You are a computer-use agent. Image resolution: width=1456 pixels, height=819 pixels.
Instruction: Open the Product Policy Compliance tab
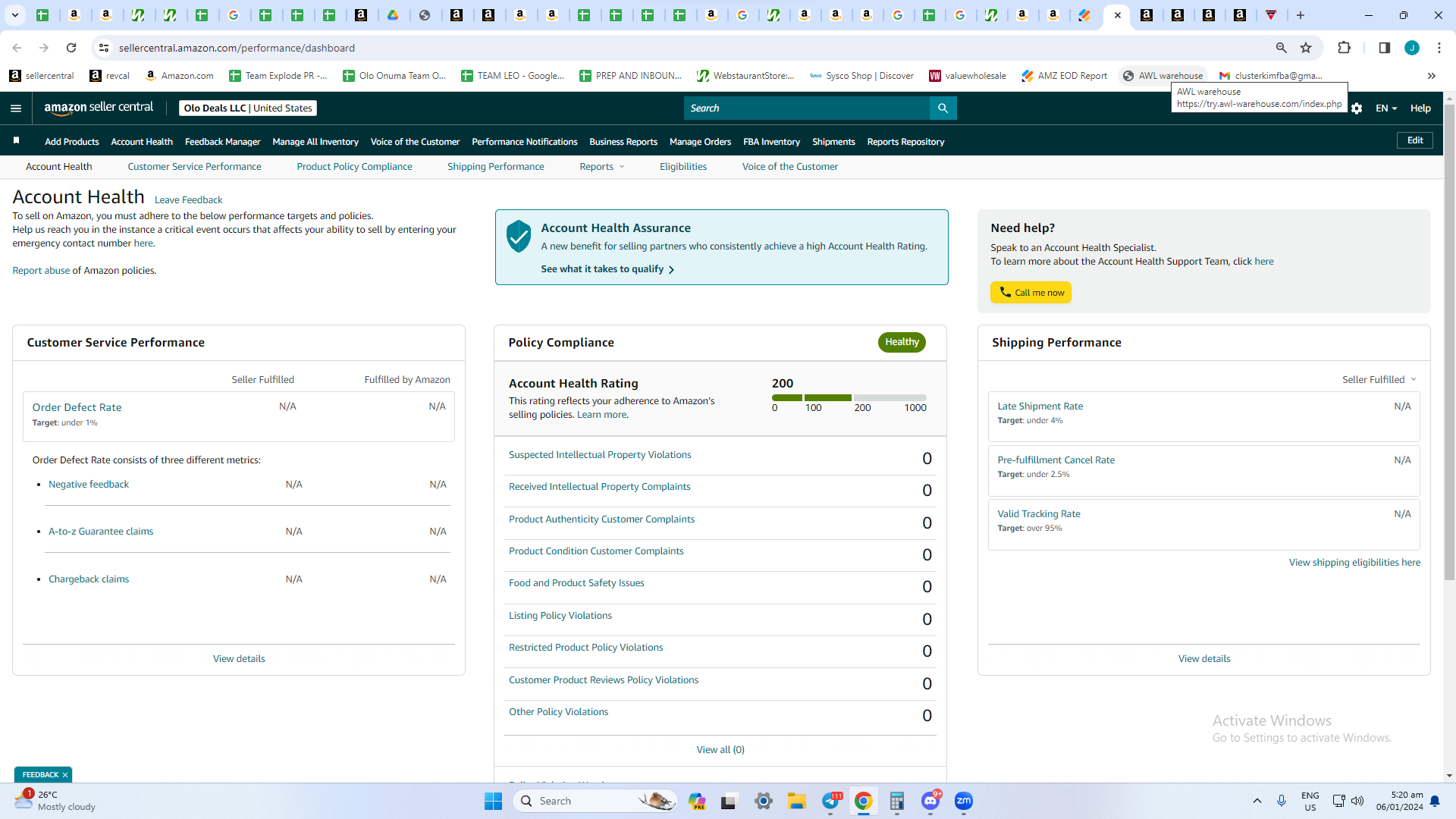pyautogui.click(x=354, y=167)
